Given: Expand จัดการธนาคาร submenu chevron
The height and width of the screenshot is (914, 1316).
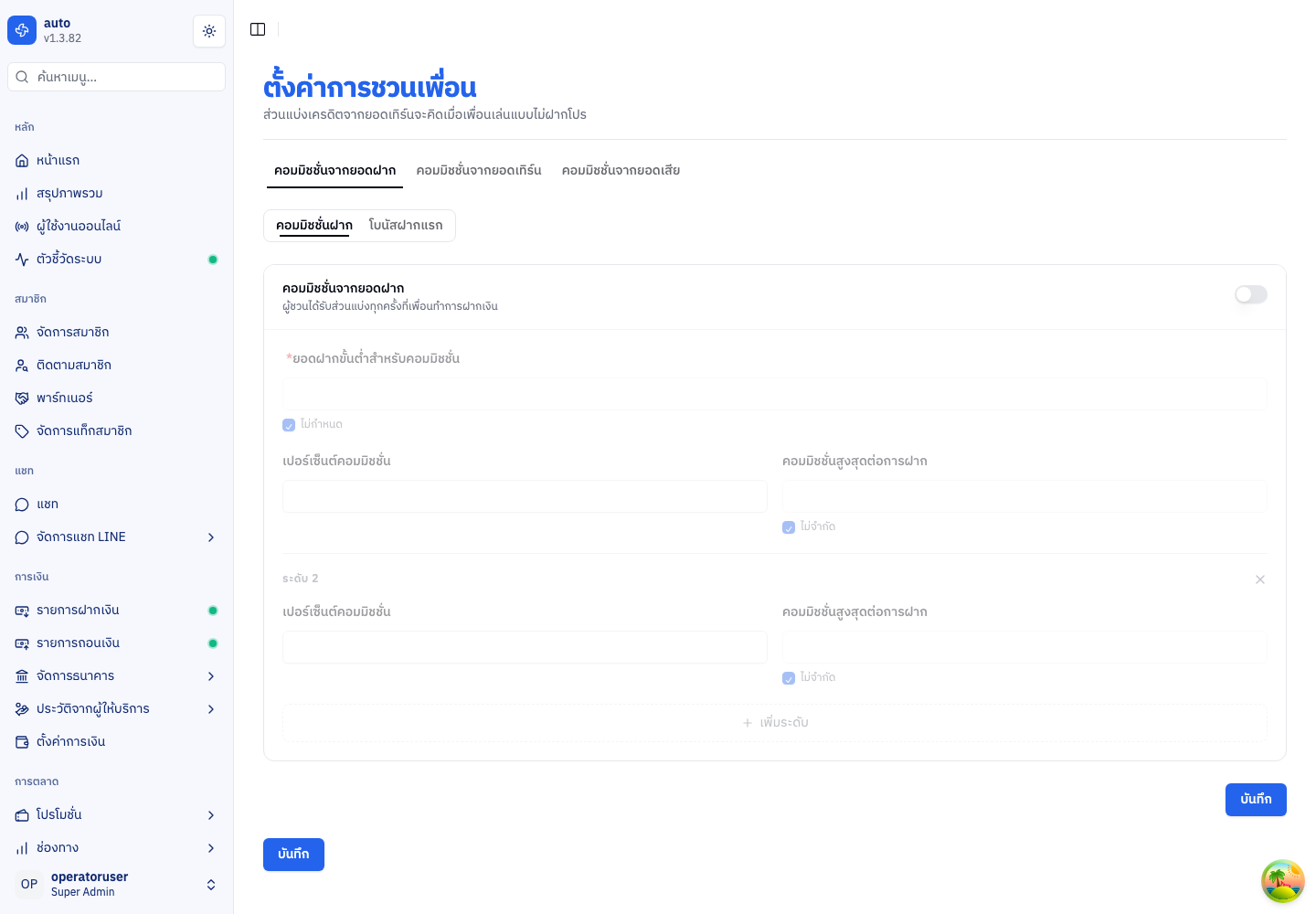Looking at the screenshot, I should (x=211, y=676).
